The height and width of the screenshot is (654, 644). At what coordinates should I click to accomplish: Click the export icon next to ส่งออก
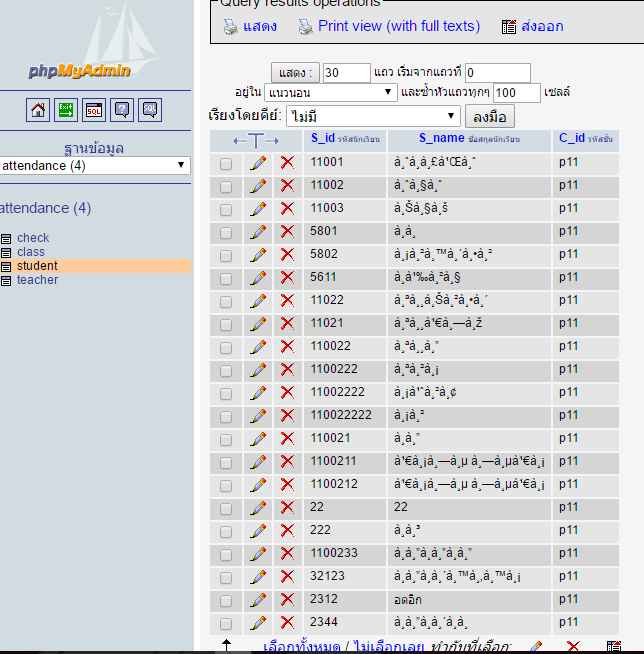[x=509, y=27]
